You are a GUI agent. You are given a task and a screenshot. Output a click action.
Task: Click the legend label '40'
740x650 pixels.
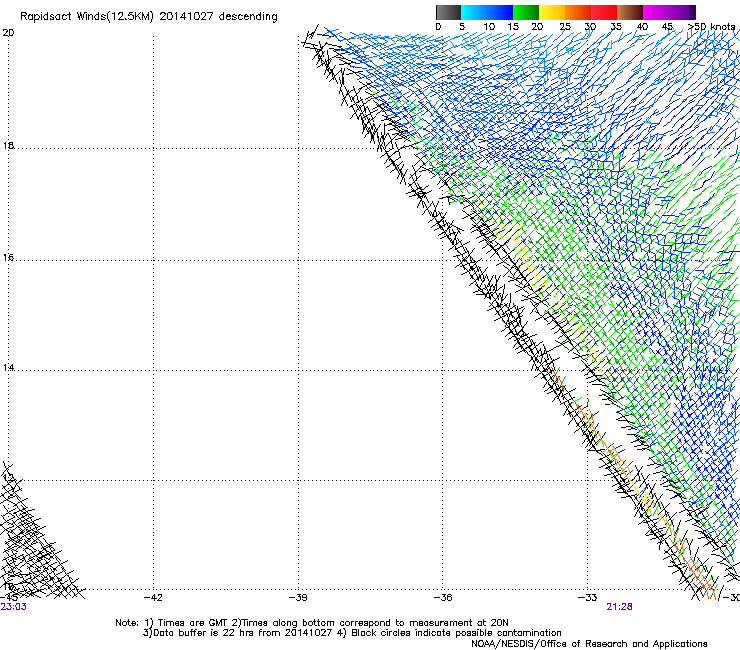click(x=642, y=27)
